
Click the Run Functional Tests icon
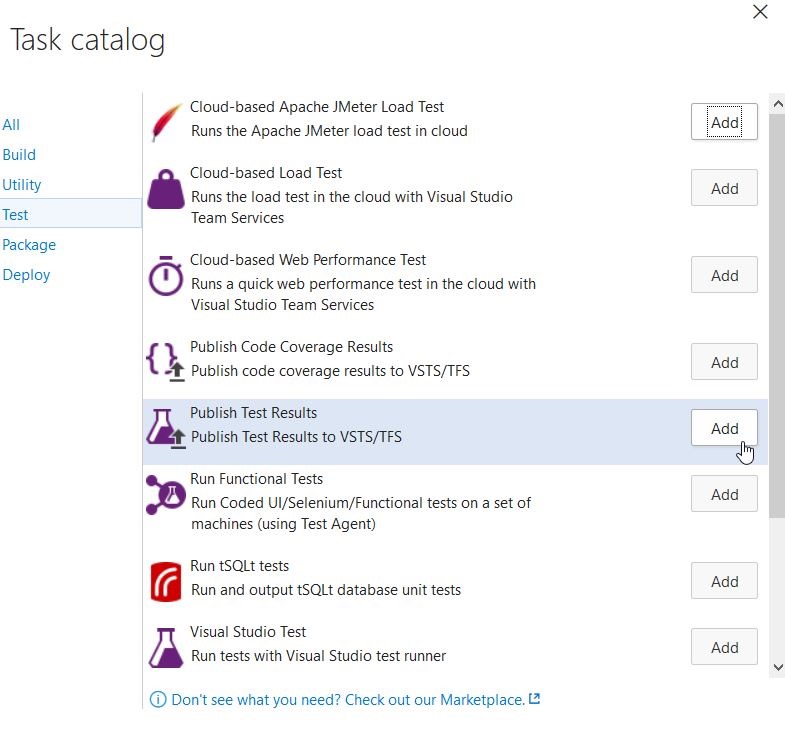point(166,494)
